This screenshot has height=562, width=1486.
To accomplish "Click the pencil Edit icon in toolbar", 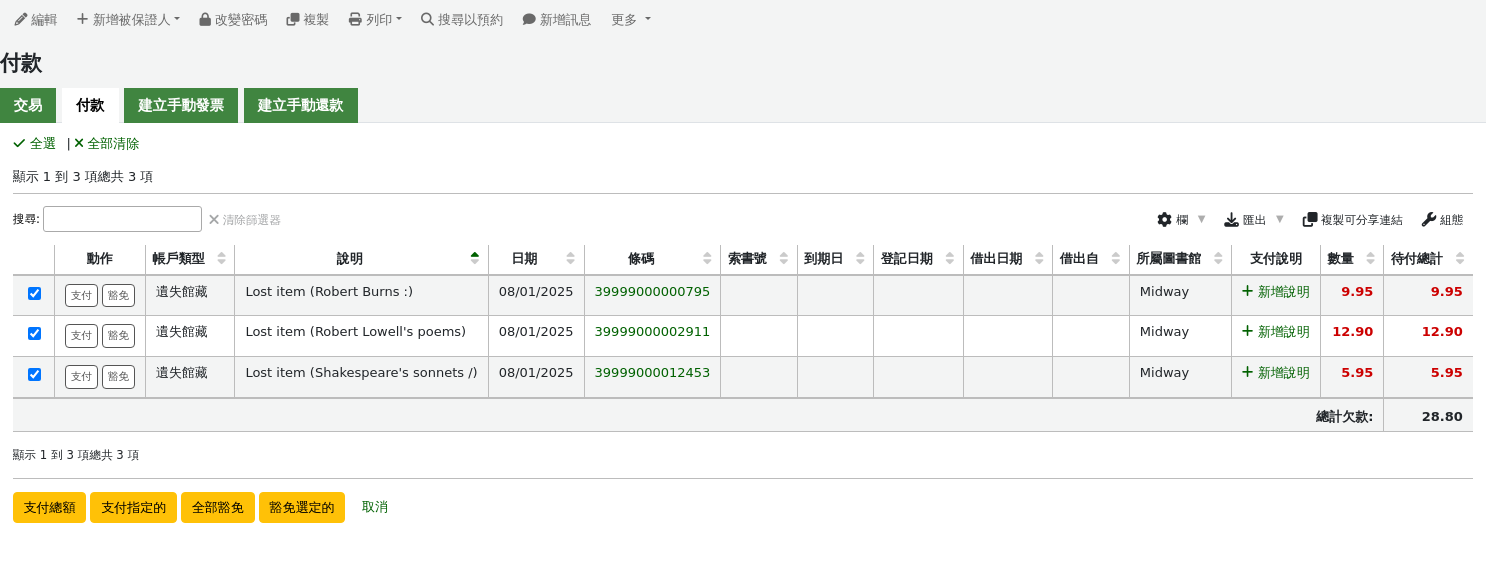I will [x=21, y=19].
